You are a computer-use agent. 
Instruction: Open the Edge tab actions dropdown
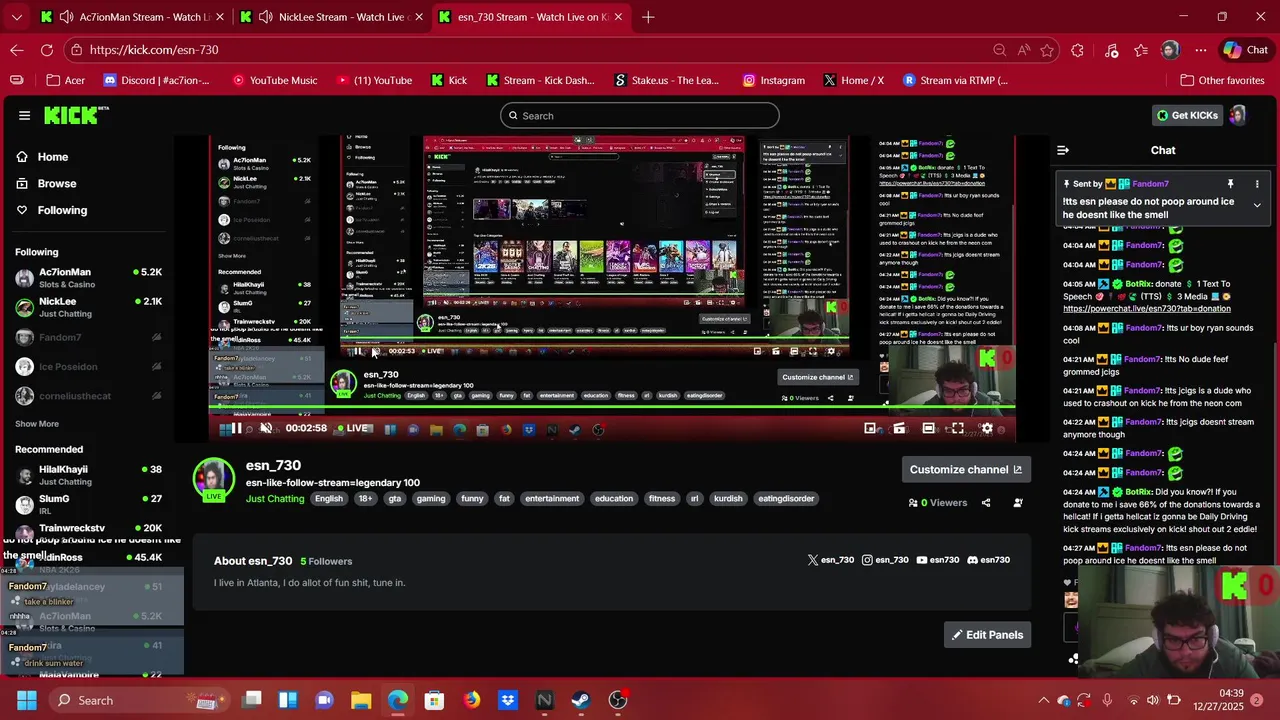coord(16,17)
